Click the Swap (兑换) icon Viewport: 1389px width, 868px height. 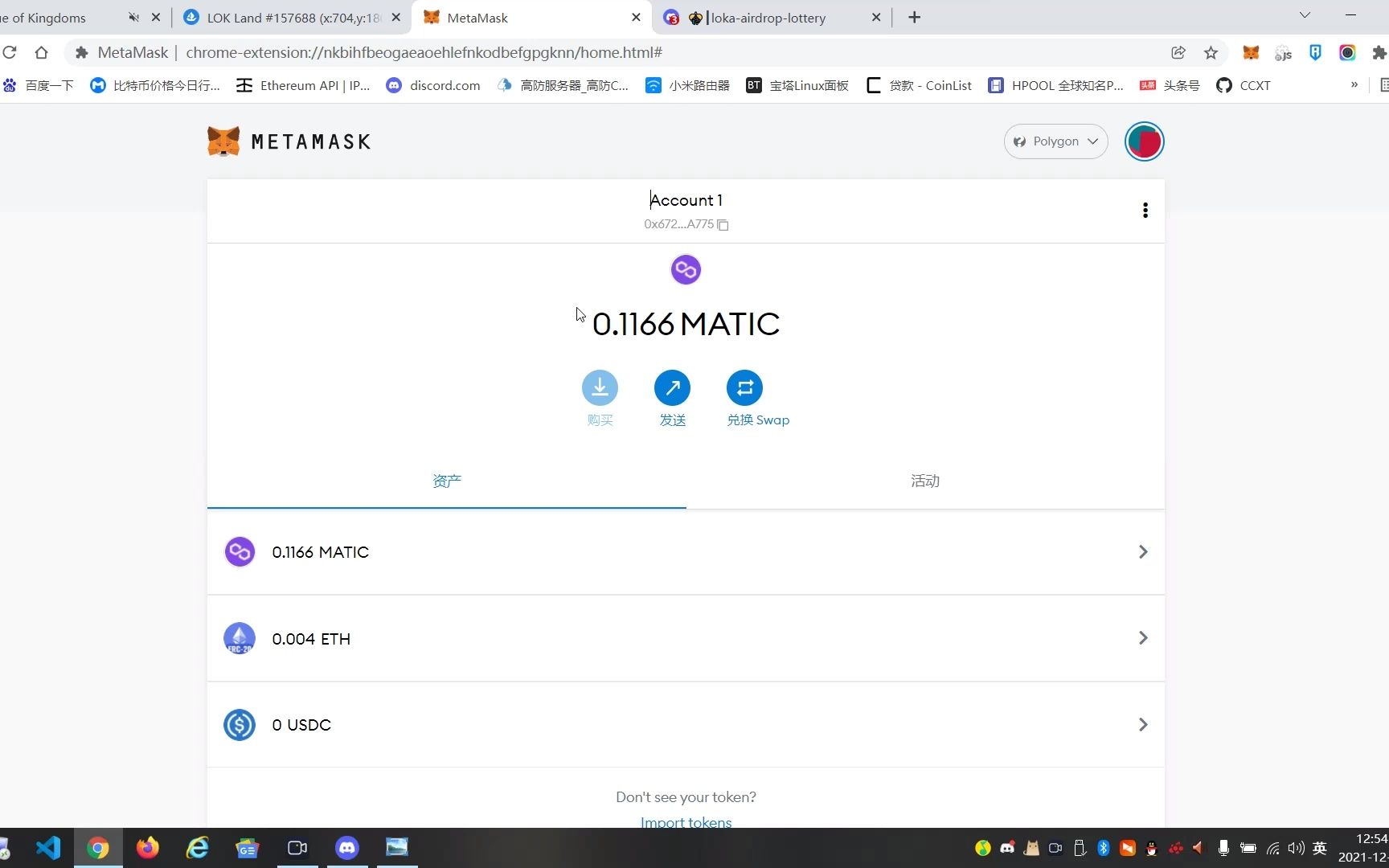click(x=744, y=388)
